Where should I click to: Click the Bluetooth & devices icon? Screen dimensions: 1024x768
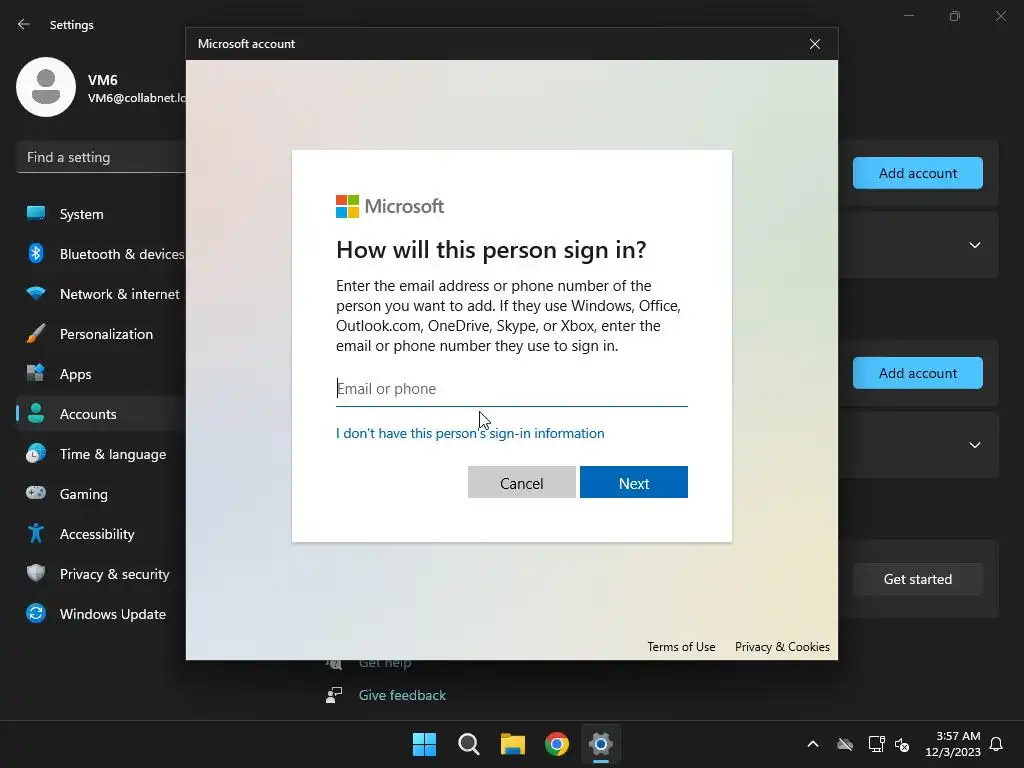(x=36, y=253)
